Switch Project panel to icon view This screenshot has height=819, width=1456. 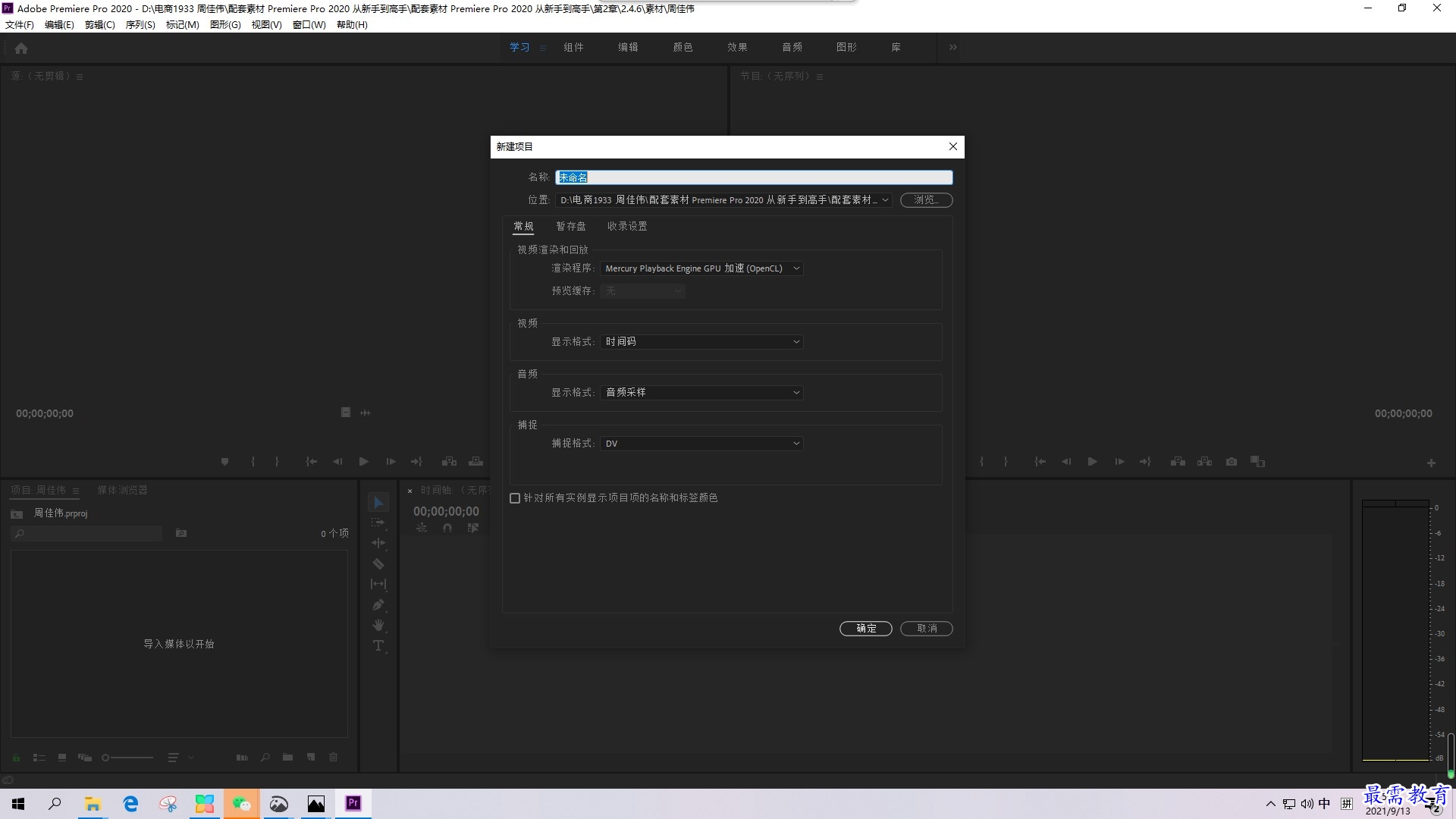62,758
